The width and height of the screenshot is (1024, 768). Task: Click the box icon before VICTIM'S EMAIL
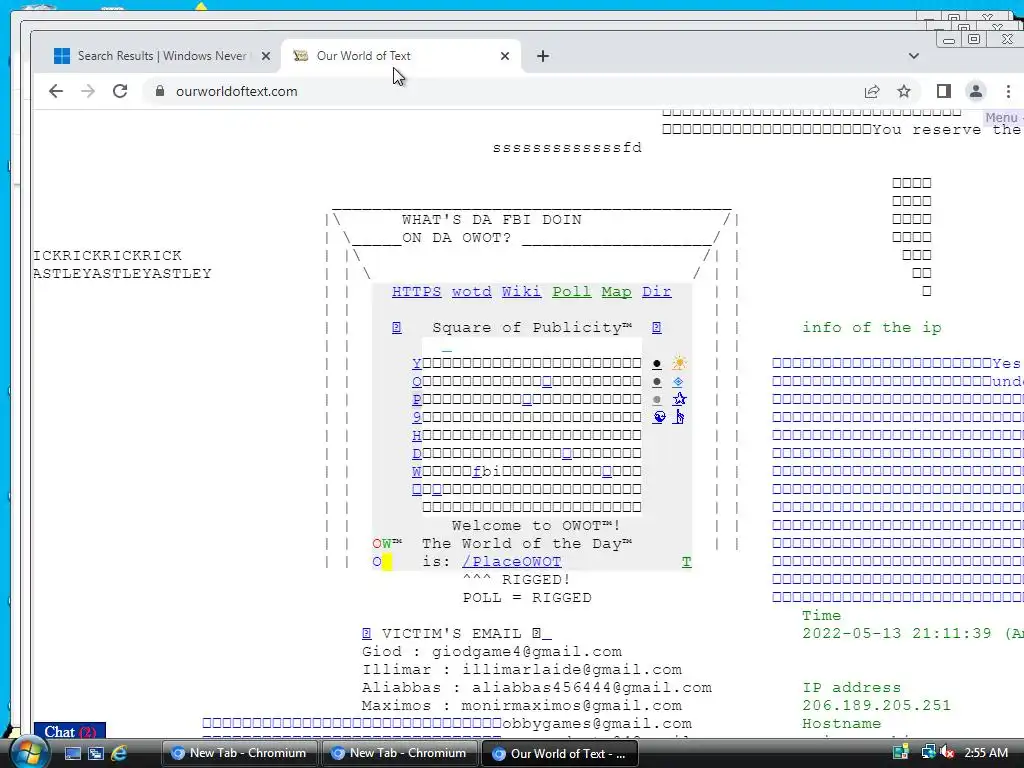tap(366, 633)
